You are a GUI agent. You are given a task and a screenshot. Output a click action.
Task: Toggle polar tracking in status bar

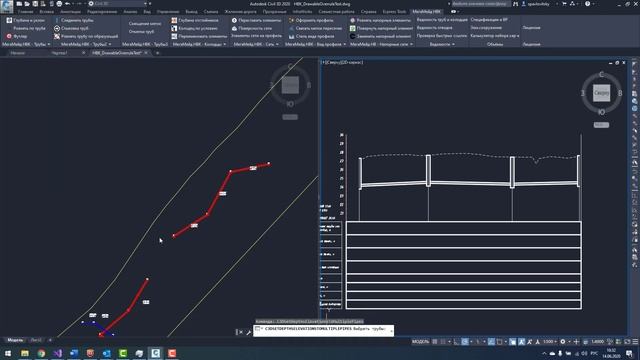tap(465, 341)
